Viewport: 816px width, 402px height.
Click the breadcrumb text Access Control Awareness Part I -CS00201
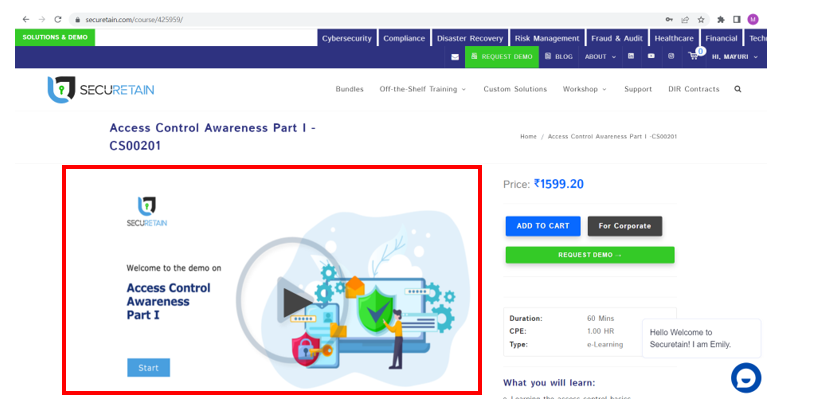(613, 136)
